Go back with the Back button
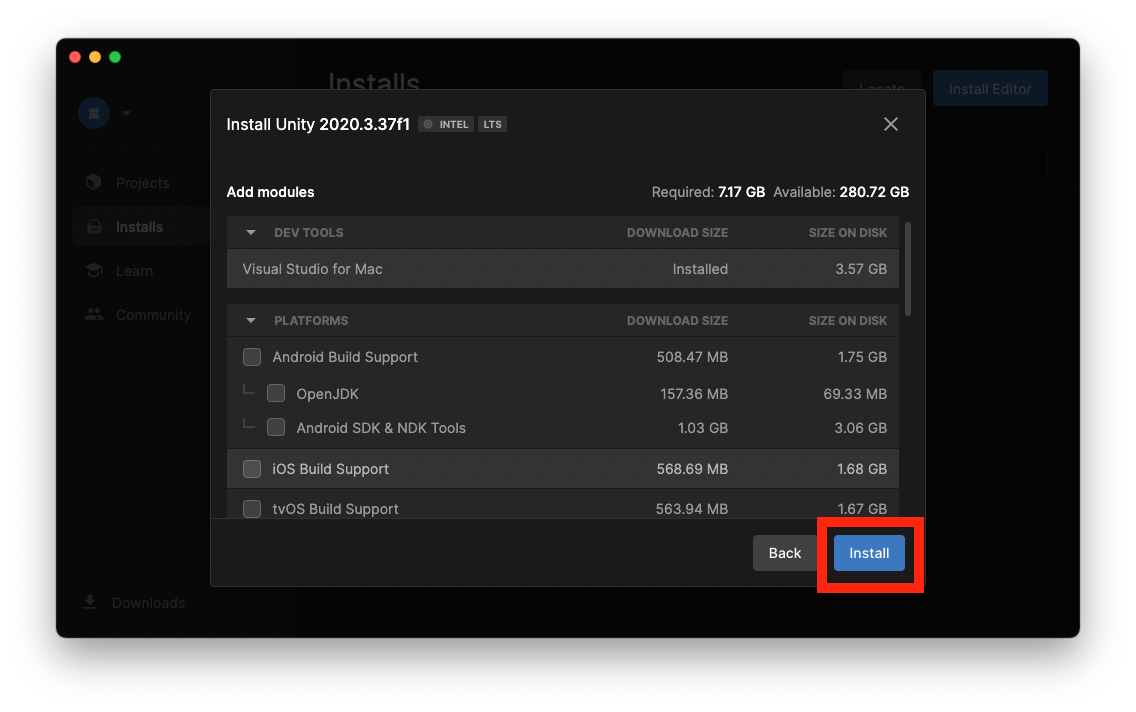This screenshot has height=712, width=1136. 785,553
